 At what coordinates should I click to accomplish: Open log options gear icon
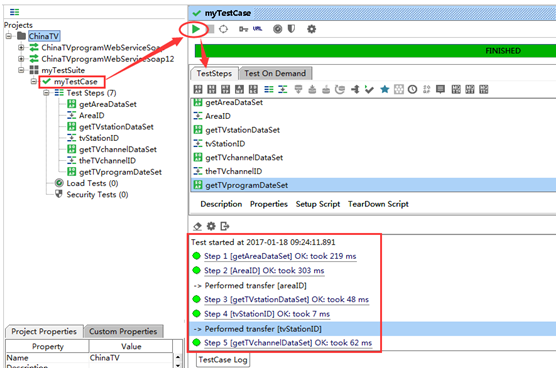[211, 226]
